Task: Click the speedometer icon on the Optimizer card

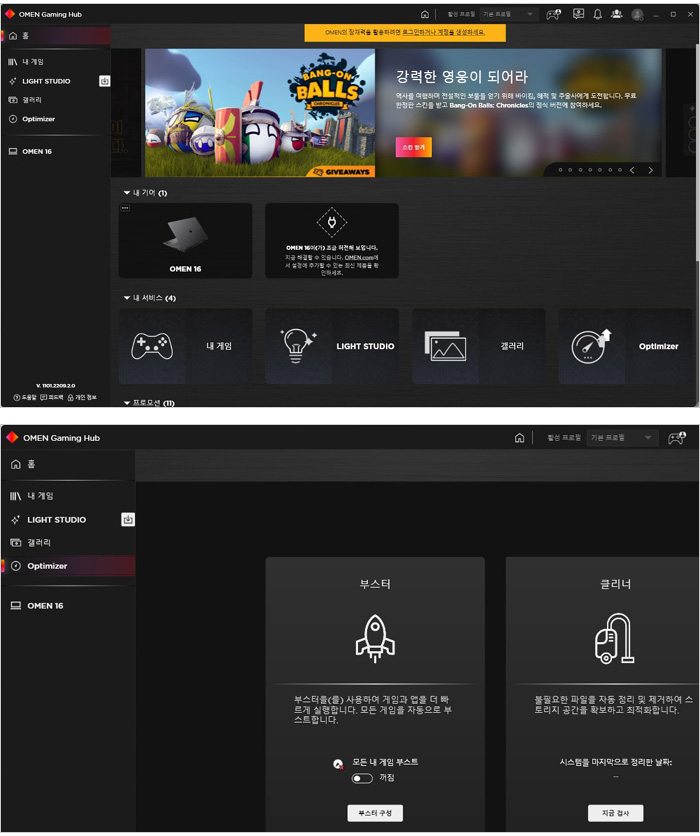Action: click(591, 346)
